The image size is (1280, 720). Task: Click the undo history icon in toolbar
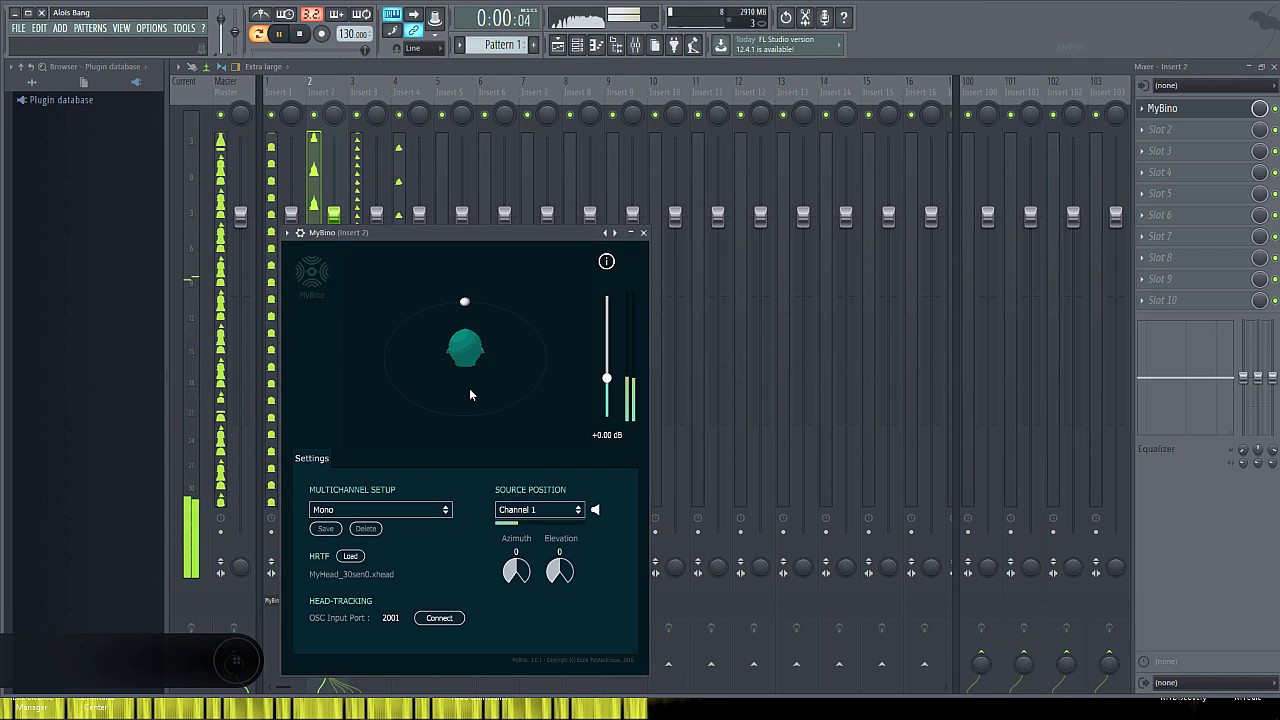786,17
